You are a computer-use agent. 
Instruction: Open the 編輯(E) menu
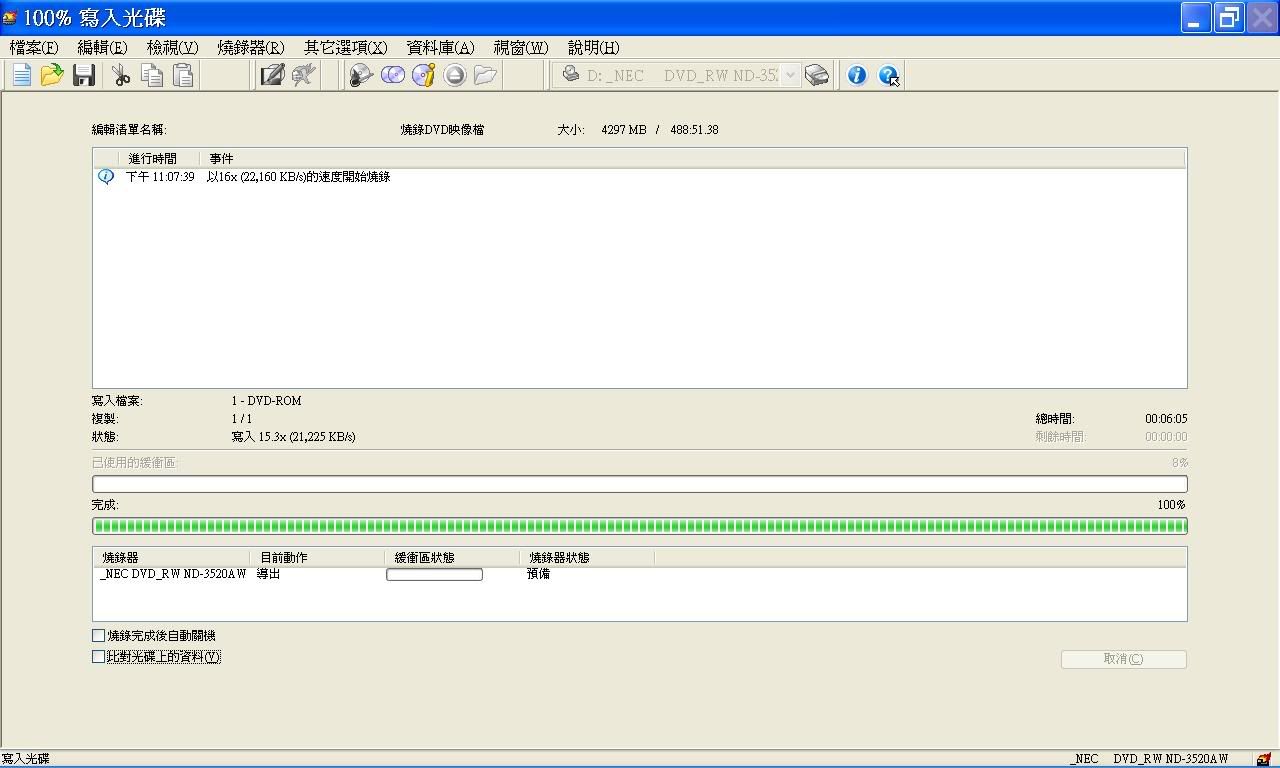pos(102,47)
